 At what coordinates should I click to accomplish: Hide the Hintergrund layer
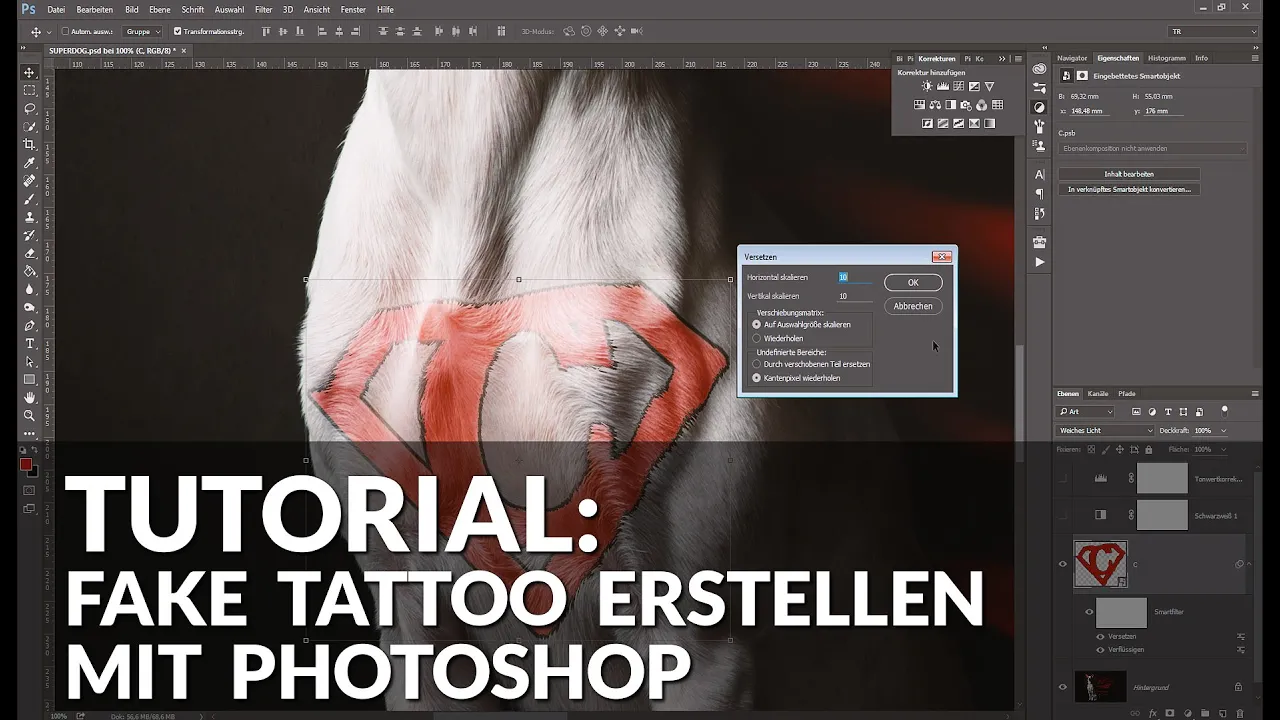tap(1063, 687)
